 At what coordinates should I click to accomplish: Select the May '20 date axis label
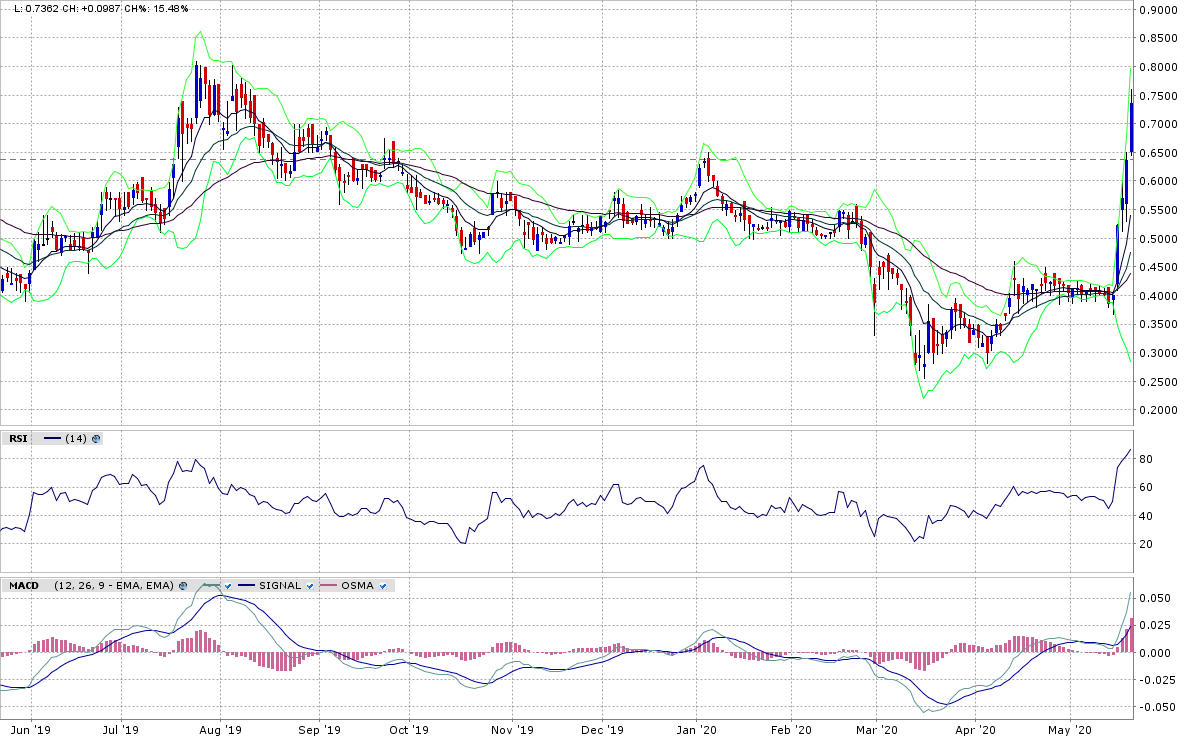(x=1069, y=731)
